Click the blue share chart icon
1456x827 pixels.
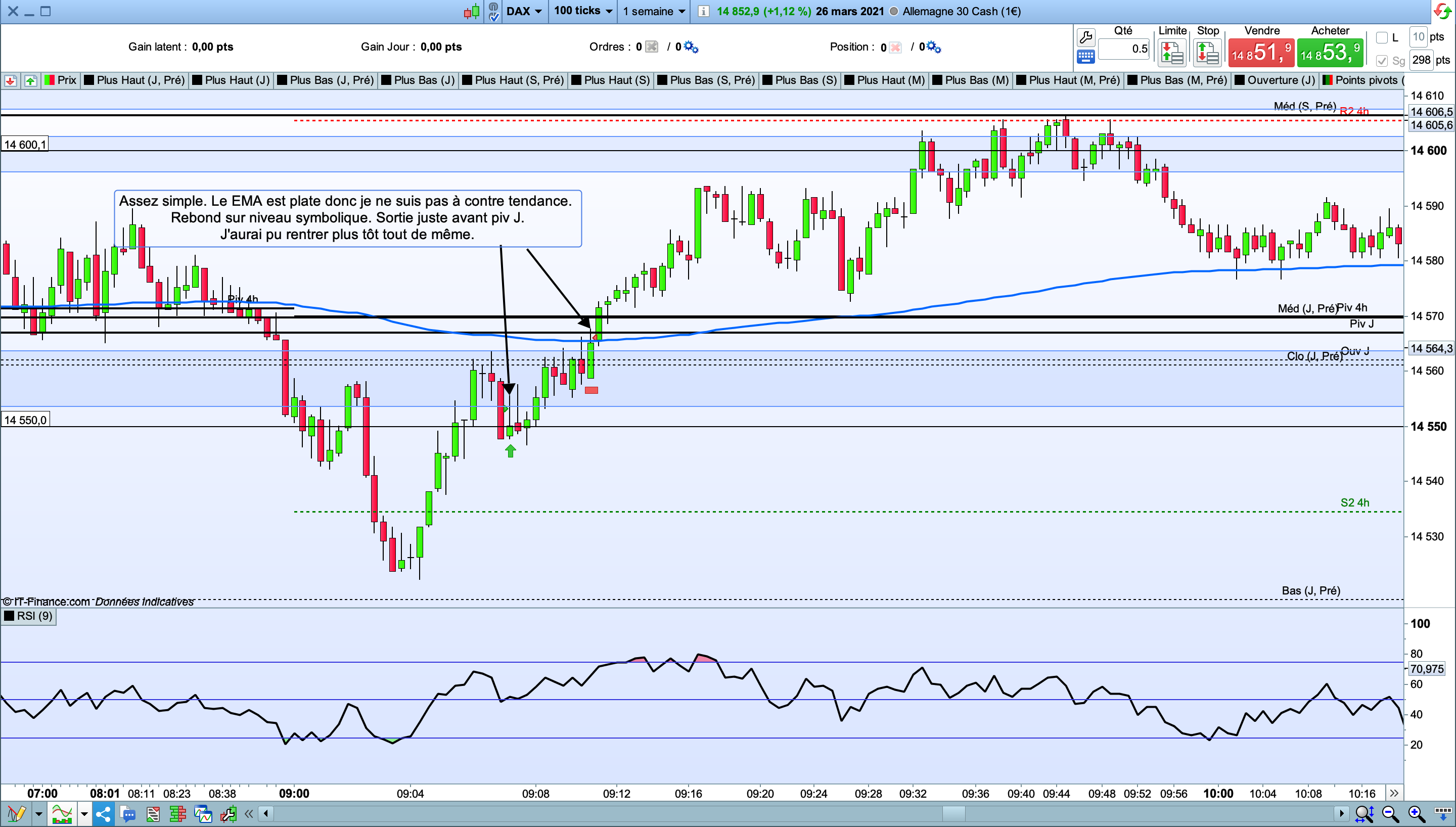coord(103,813)
